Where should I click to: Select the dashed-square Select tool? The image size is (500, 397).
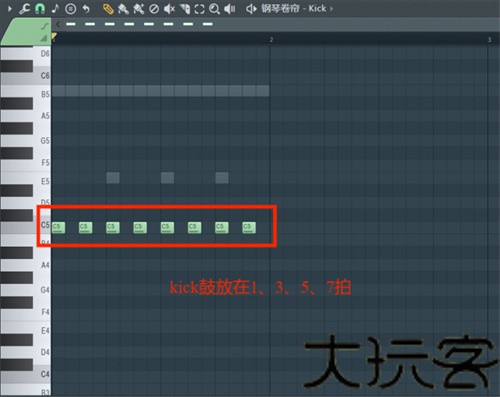click(199, 9)
